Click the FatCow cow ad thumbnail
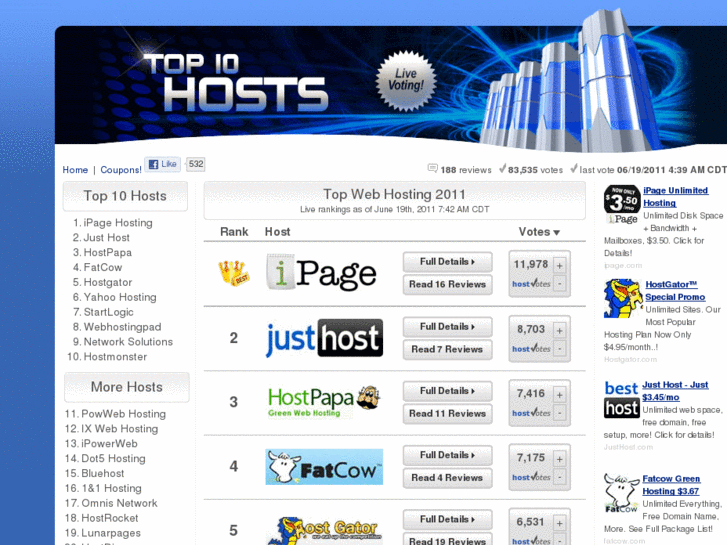 coord(622,493)
